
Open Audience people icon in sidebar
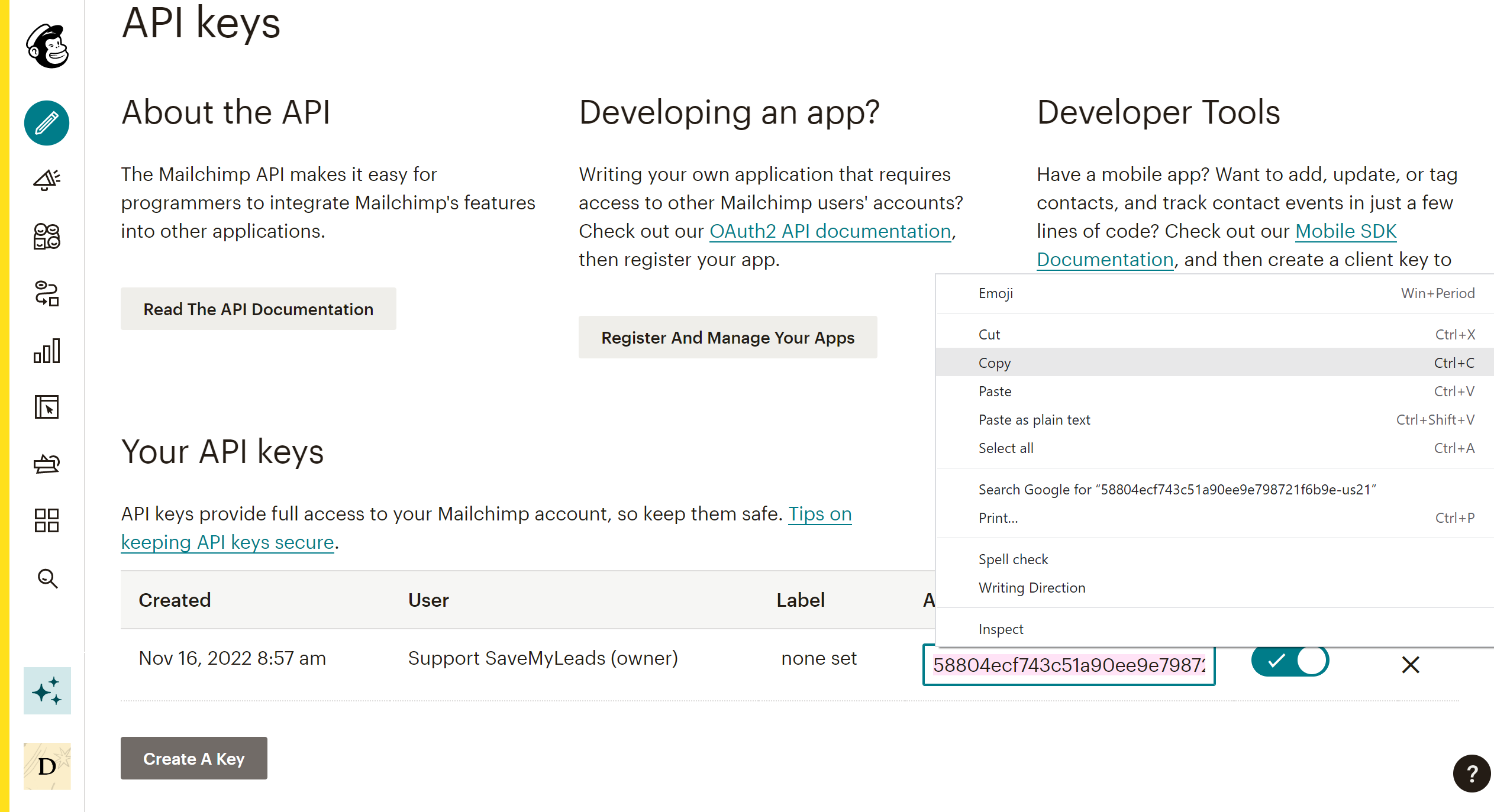click(x=47, y=237)
